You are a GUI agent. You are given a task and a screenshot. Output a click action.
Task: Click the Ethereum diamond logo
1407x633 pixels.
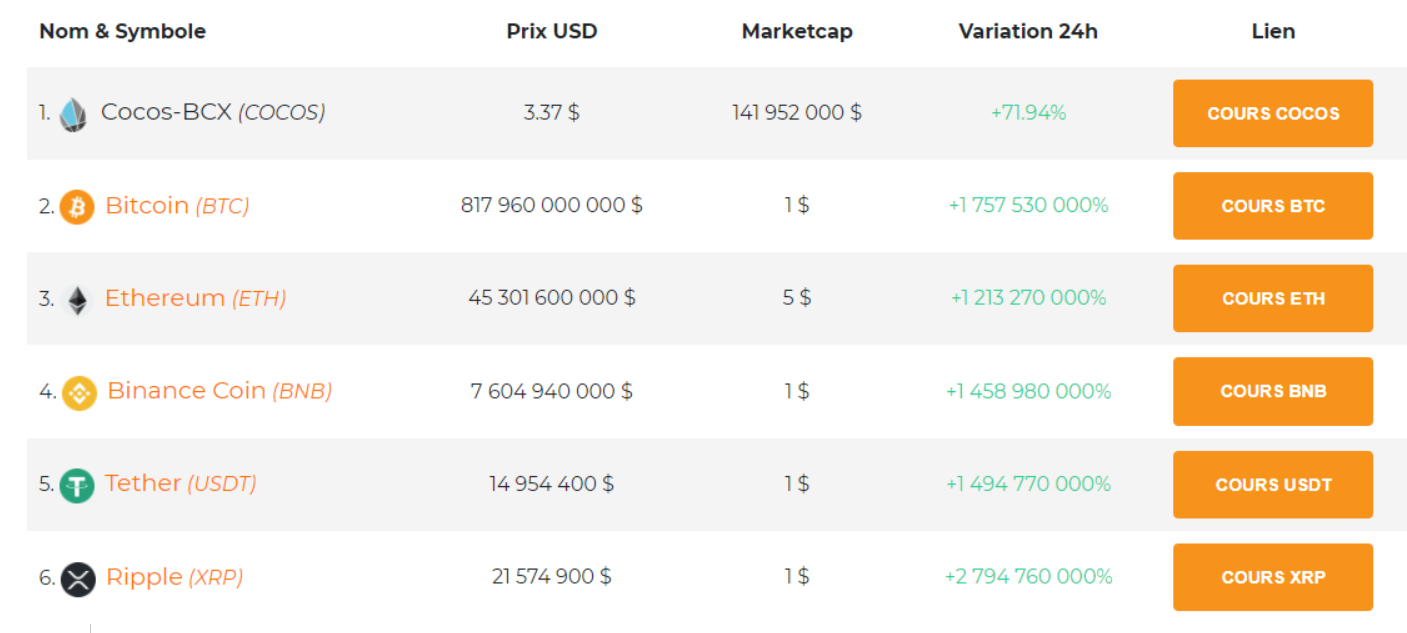(x=77, y=298)
